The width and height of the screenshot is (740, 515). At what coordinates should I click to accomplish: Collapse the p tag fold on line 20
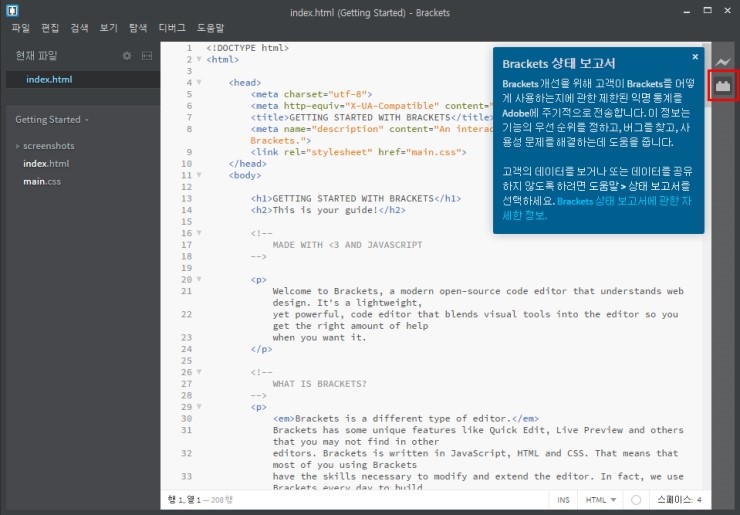[x=199, y=279]
